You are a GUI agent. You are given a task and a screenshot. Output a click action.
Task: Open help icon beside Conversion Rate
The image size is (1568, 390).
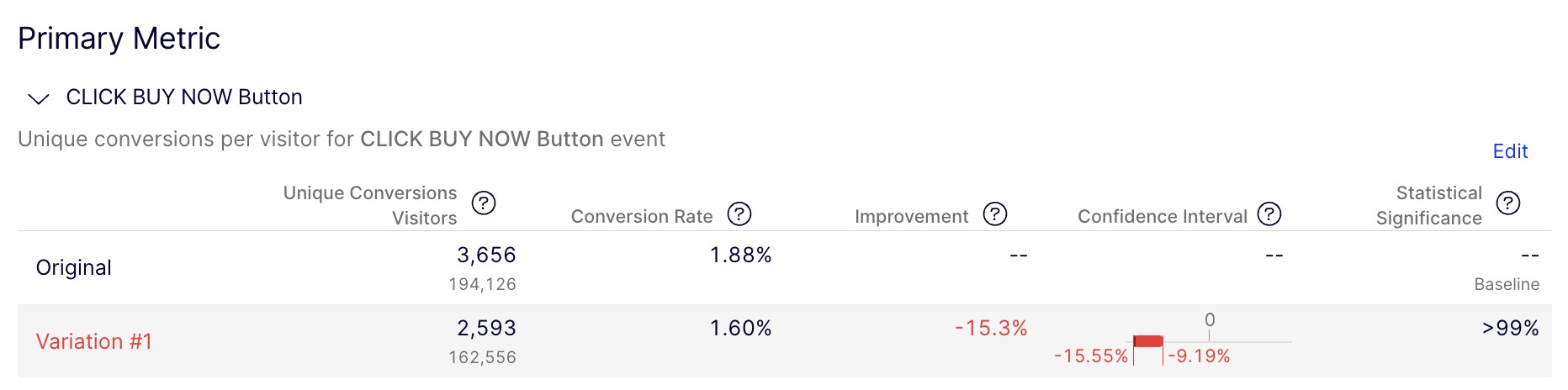(739, 214)
